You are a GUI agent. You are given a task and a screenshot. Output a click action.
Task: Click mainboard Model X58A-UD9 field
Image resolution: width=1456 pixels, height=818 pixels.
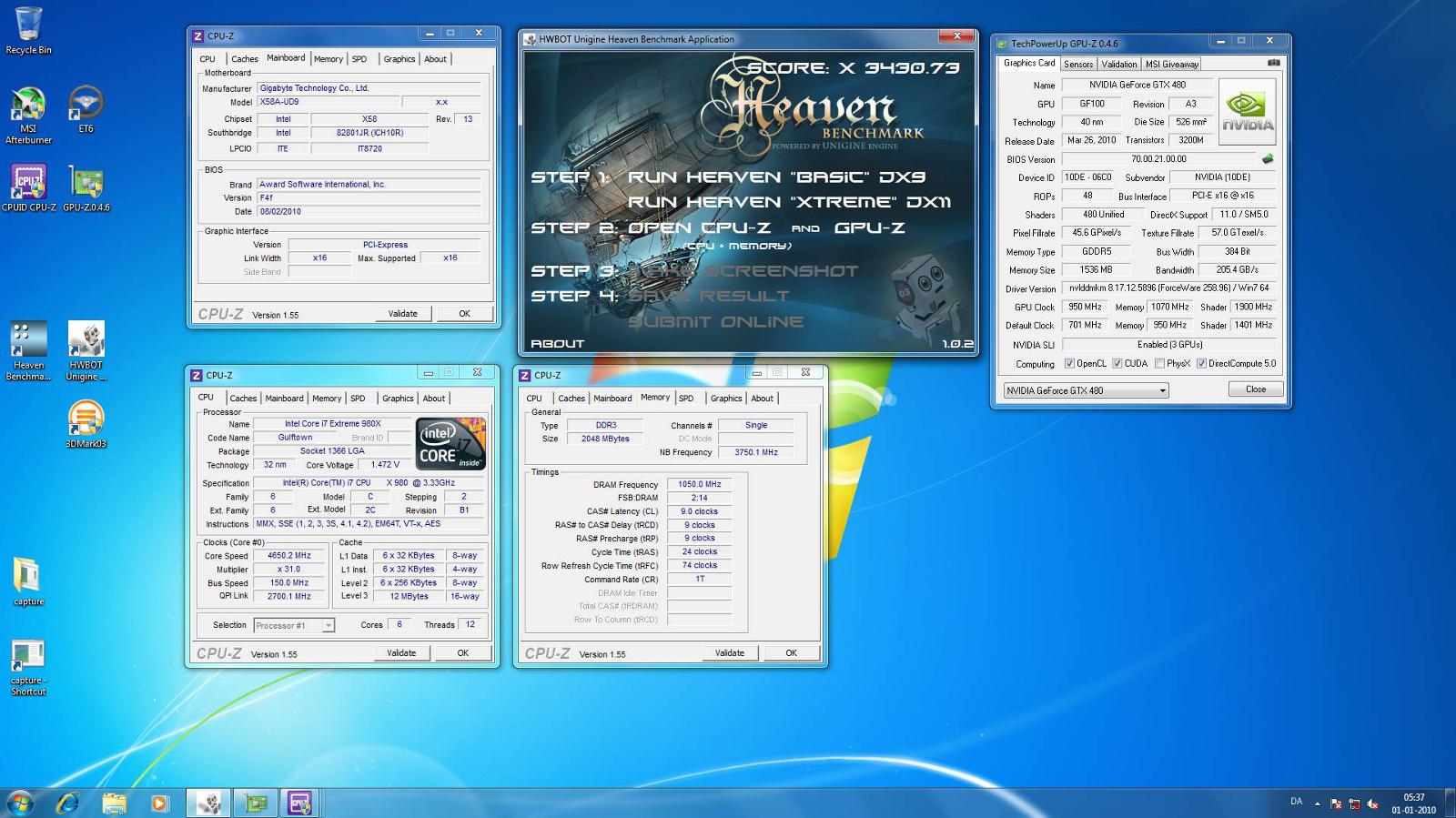click(327, 102)
